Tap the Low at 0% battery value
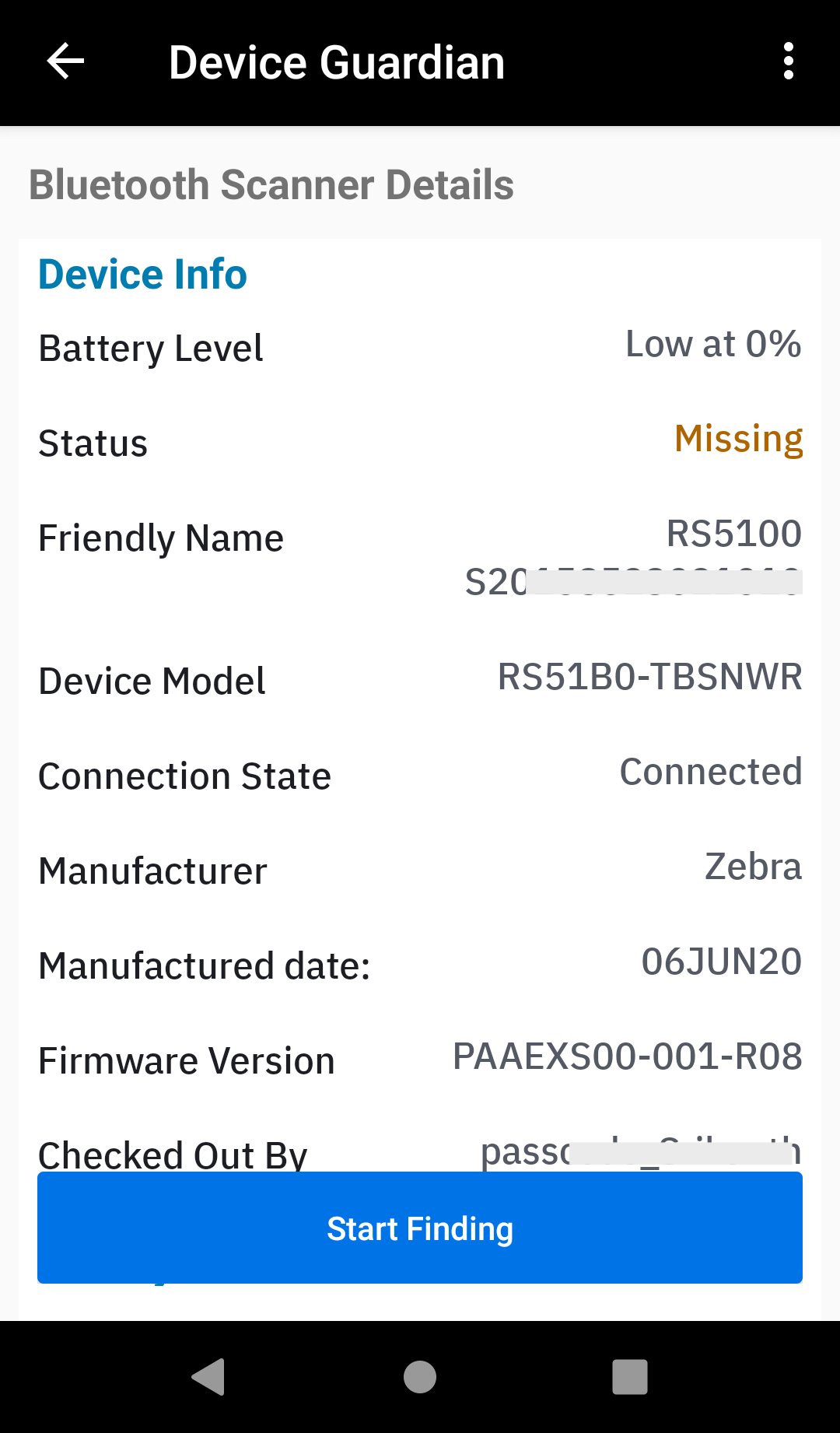 click(713, 344)
